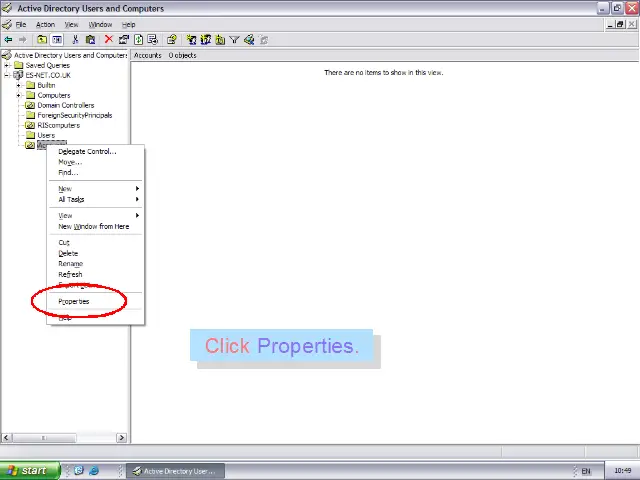The image size is (640, 480).
Task: Open the Window menu
Action: (x=100, y=24)
